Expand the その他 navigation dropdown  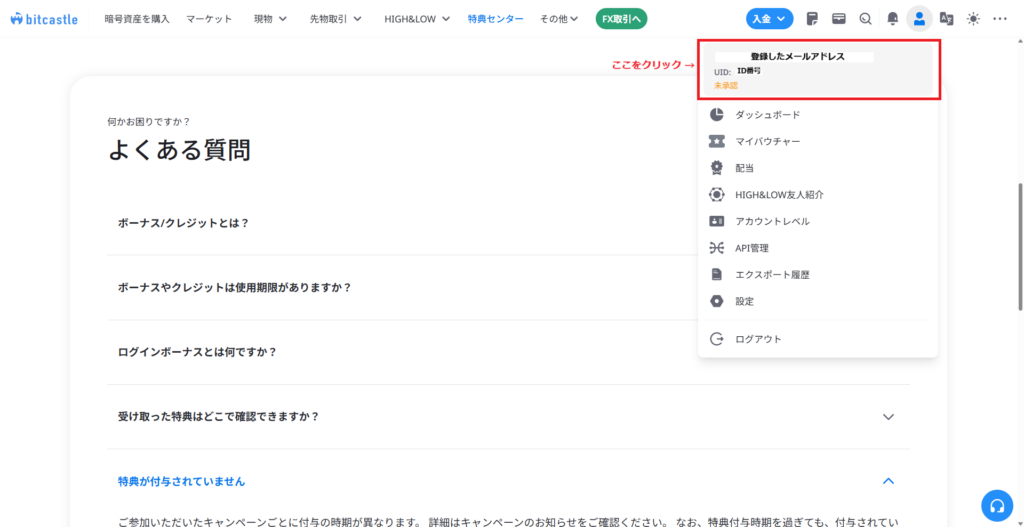[559, 19]
